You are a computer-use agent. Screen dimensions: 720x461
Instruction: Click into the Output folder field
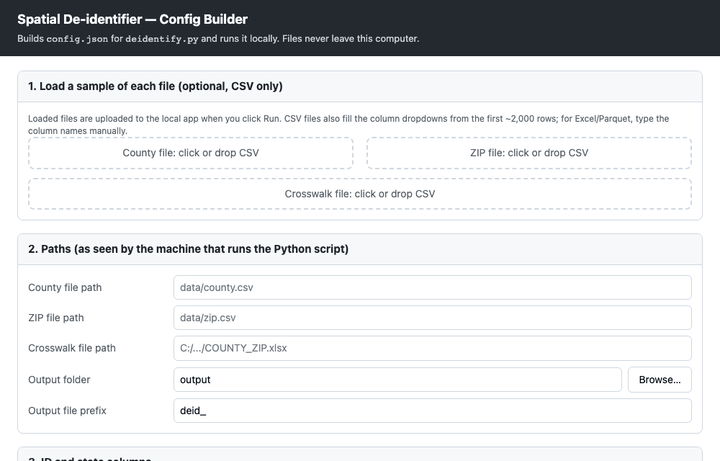tap(398, 380)
